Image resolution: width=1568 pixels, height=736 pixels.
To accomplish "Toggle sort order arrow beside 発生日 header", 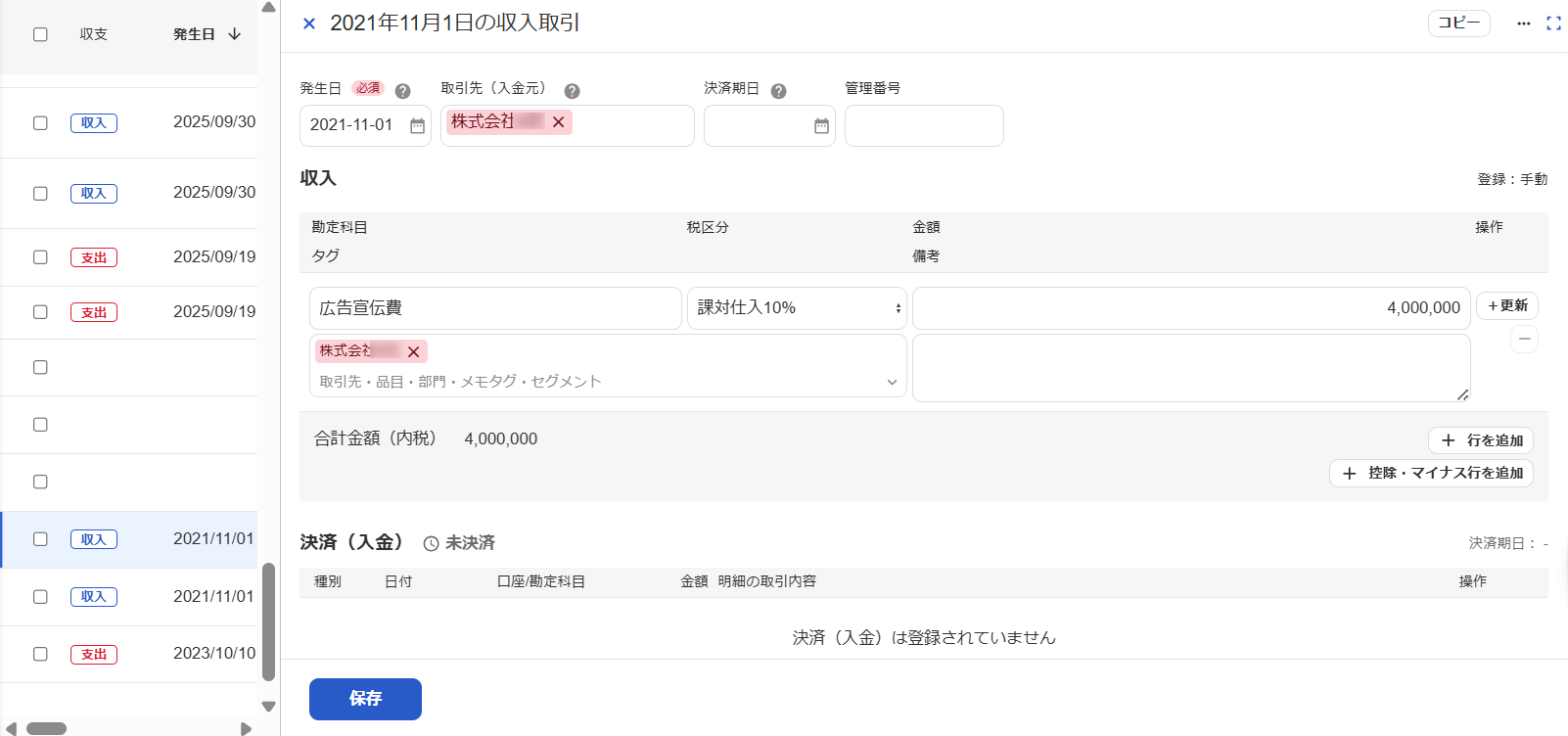I will point(235,34).
